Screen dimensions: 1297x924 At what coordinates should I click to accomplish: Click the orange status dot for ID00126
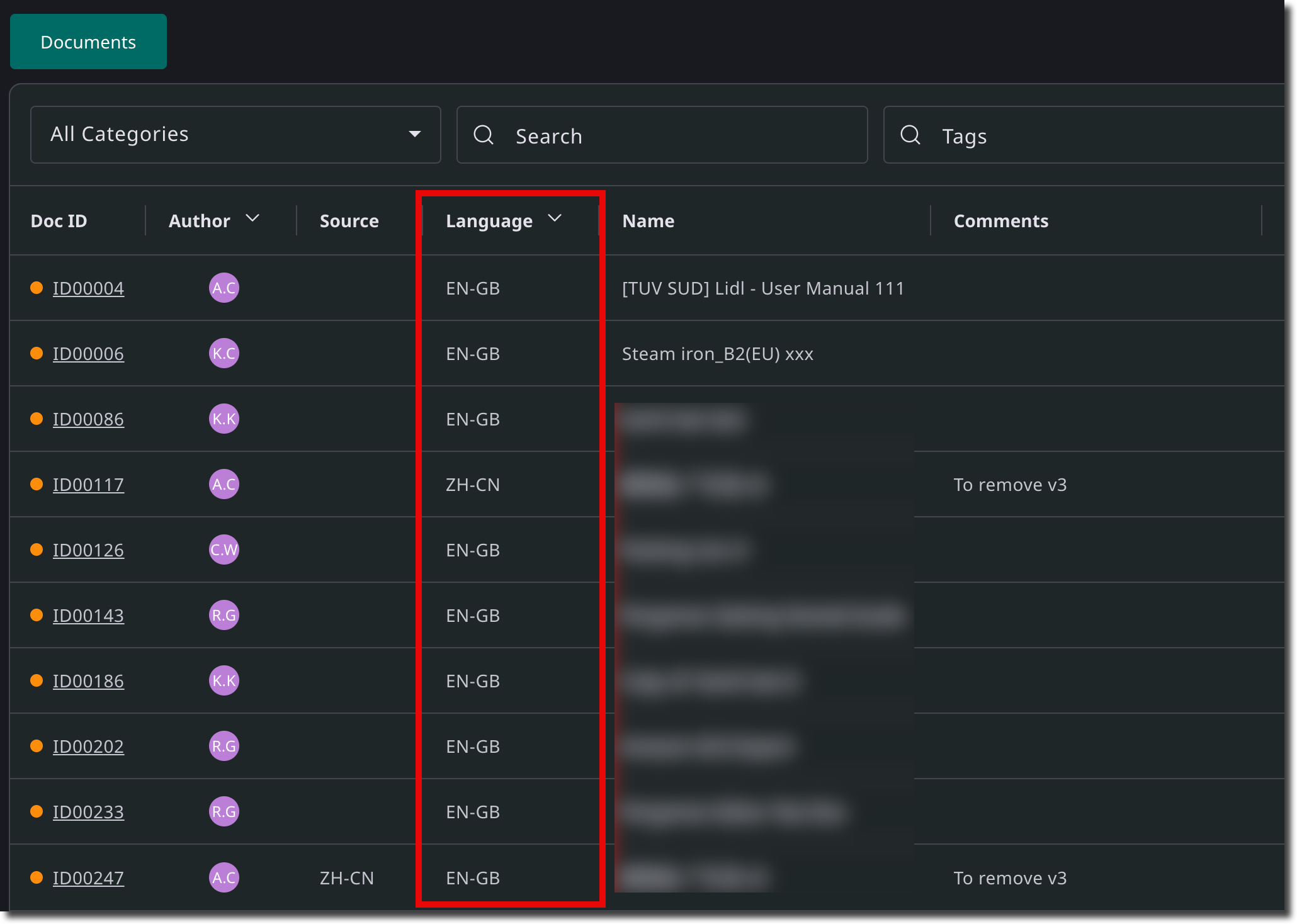tap(37, 549)
